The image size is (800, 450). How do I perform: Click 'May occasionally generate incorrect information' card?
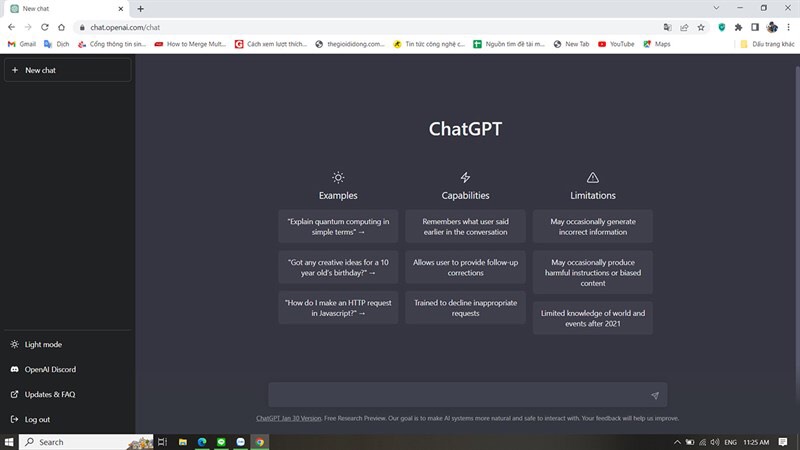point(593,227)
